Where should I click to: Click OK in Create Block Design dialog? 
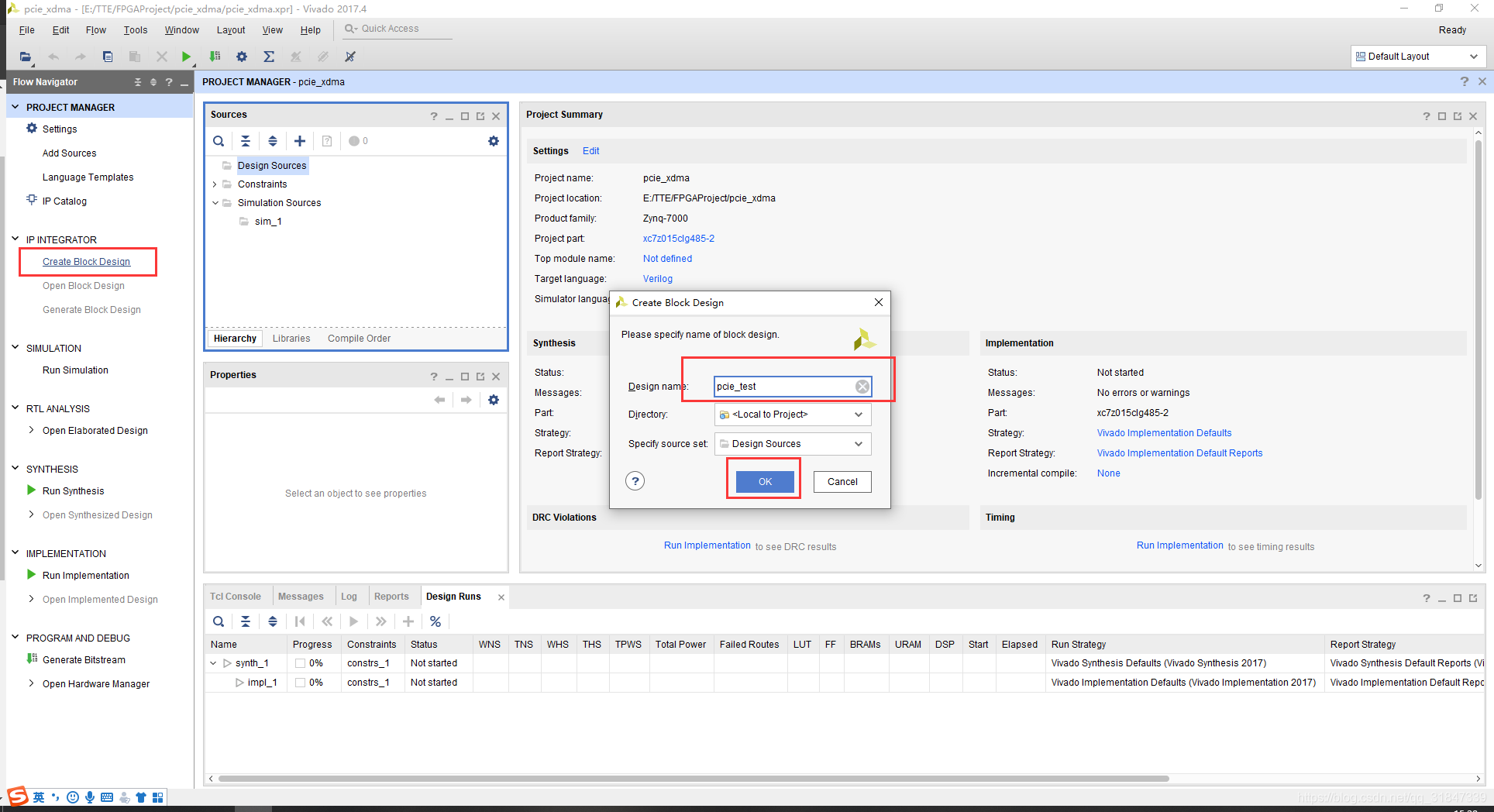click(x=765, y=482)
